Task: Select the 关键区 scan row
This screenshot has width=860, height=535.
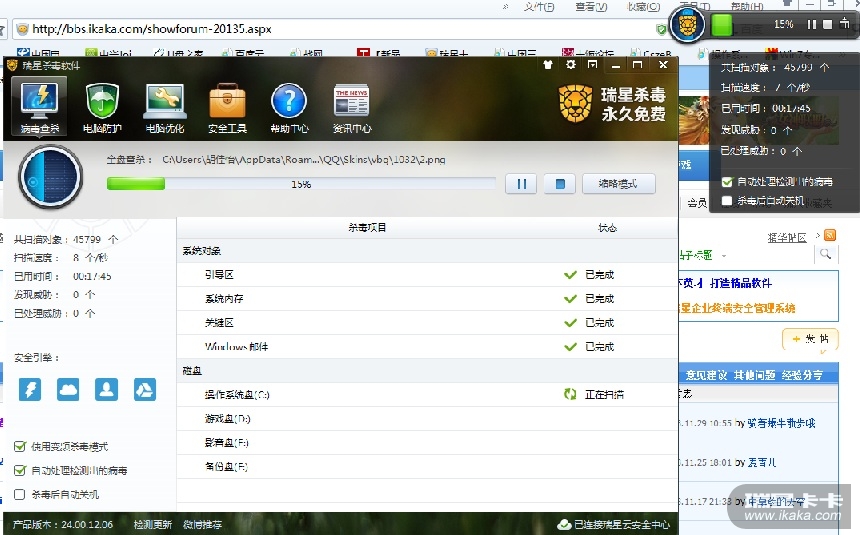Action: 427,323
